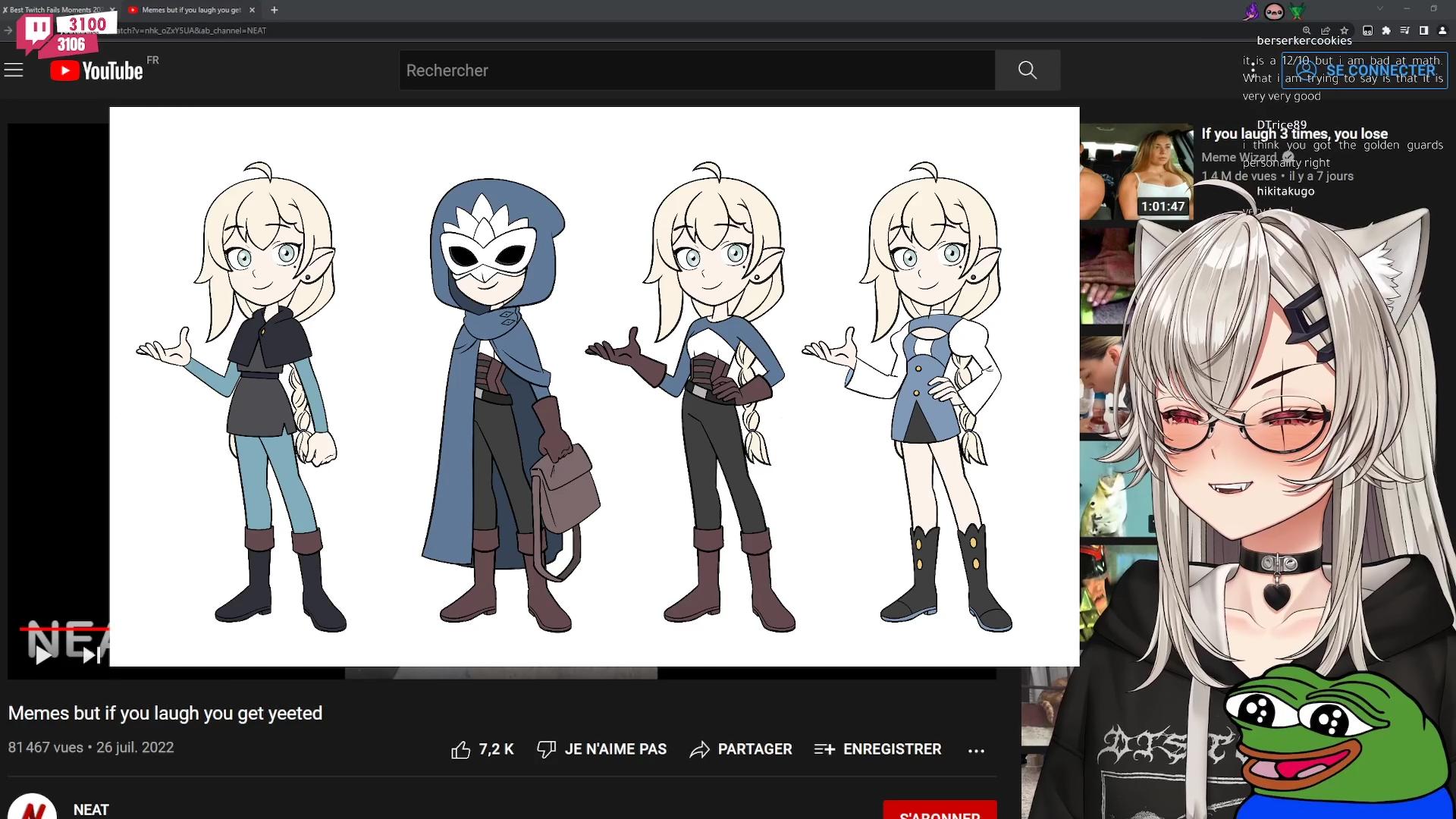This screenshot has height=819, width=1456.
Task: Open the 'If you laugh 3 times' thumbnail
Action: [x=1136, y=171]
